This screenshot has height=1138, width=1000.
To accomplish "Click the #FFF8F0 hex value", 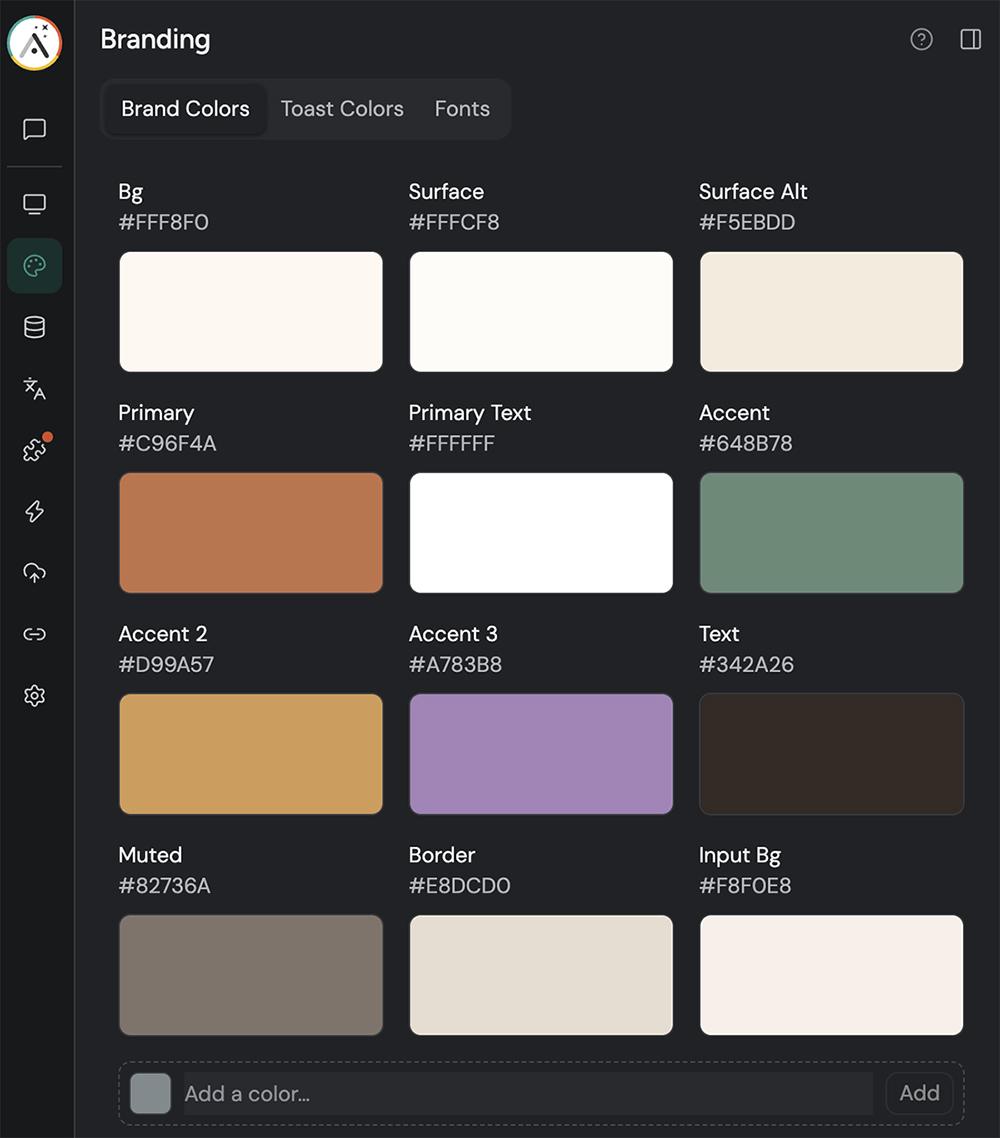I will pos(163,222).
